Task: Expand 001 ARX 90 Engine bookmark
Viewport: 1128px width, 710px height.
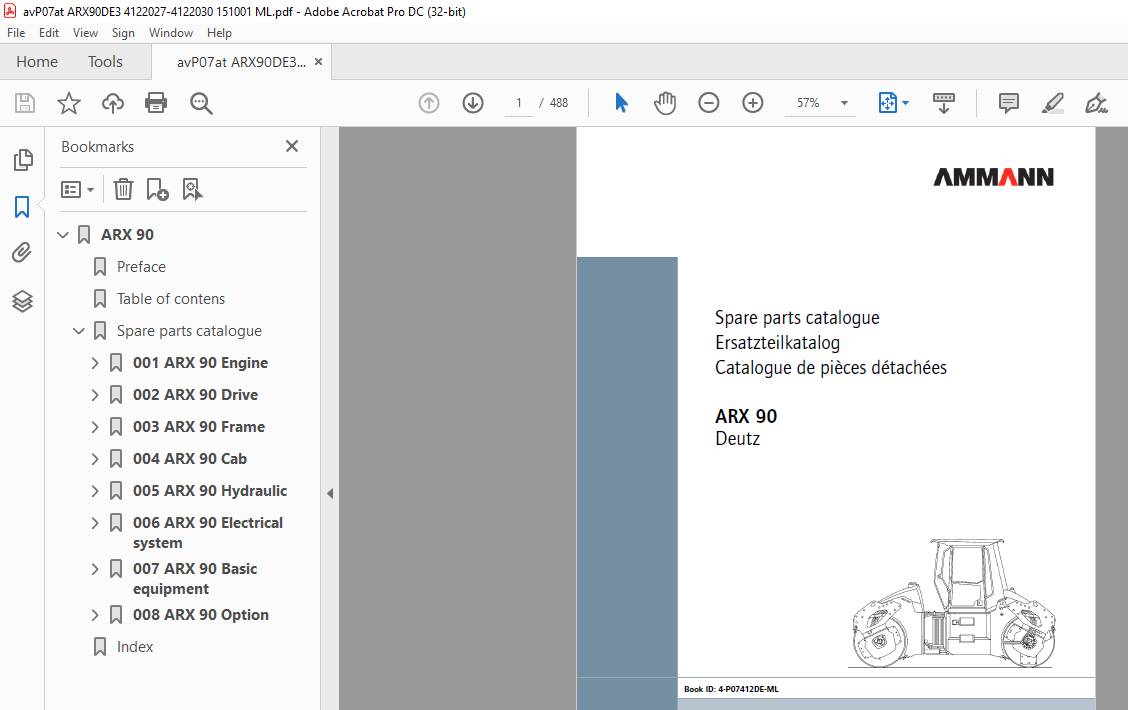Action: (x=95, y=363)
